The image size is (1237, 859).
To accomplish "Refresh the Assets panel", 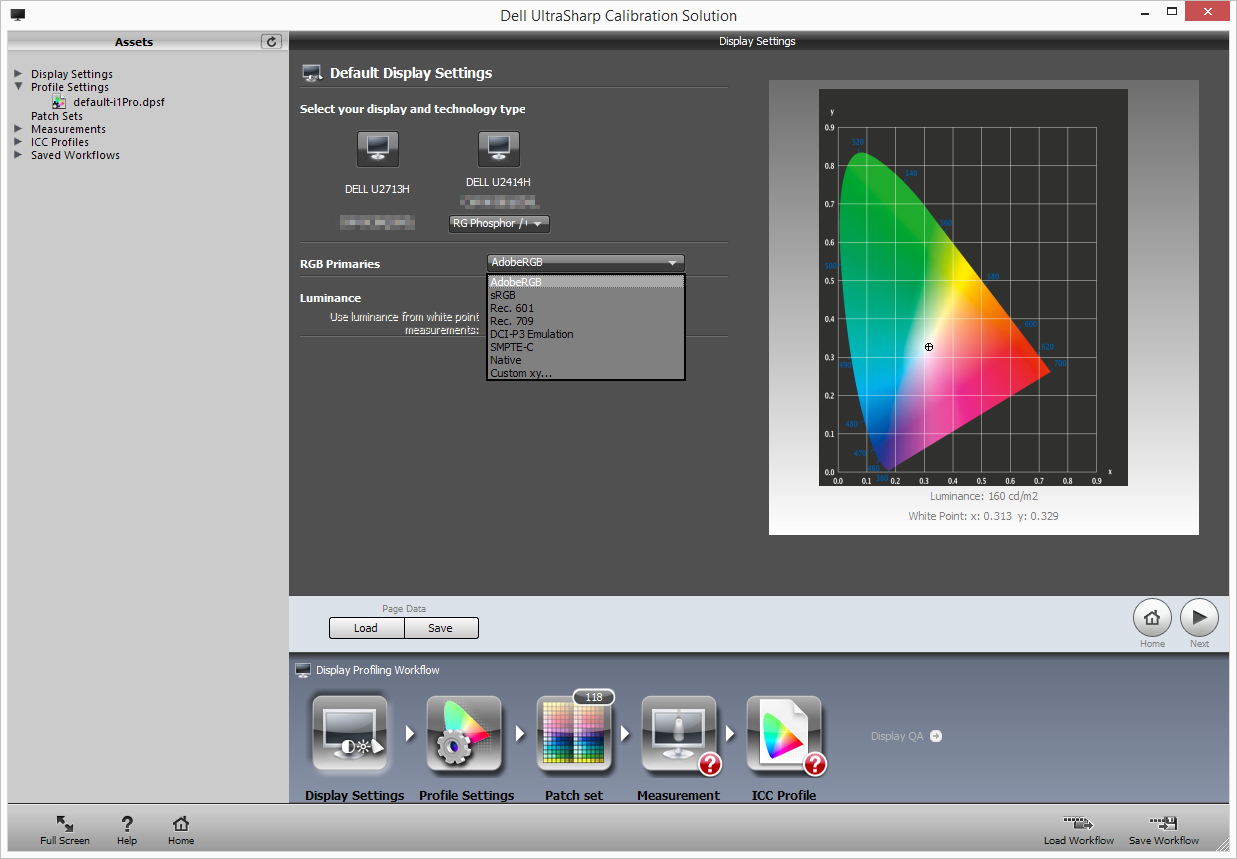I will click(271, 41).
